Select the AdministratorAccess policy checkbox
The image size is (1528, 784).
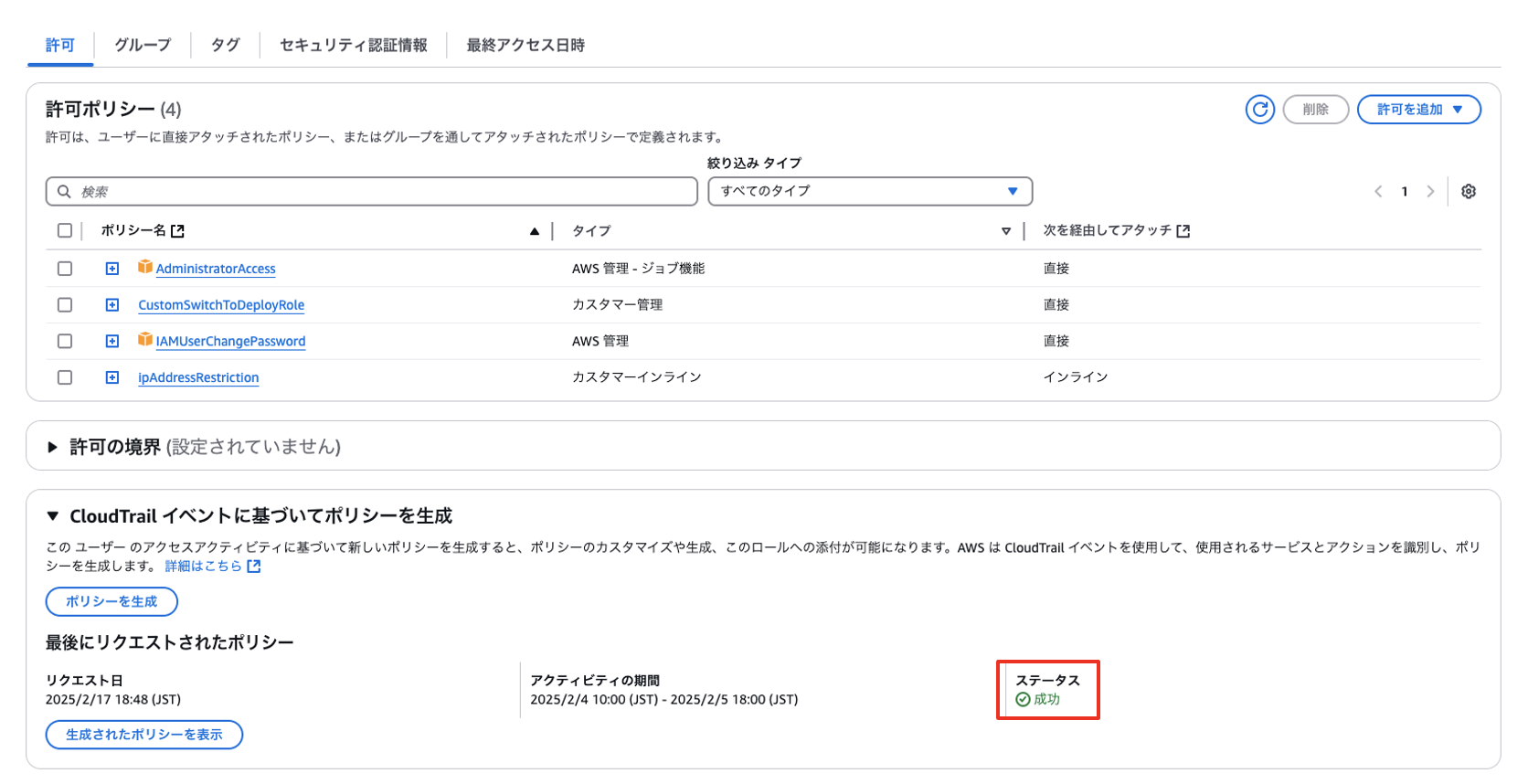(x=65, y=269)
